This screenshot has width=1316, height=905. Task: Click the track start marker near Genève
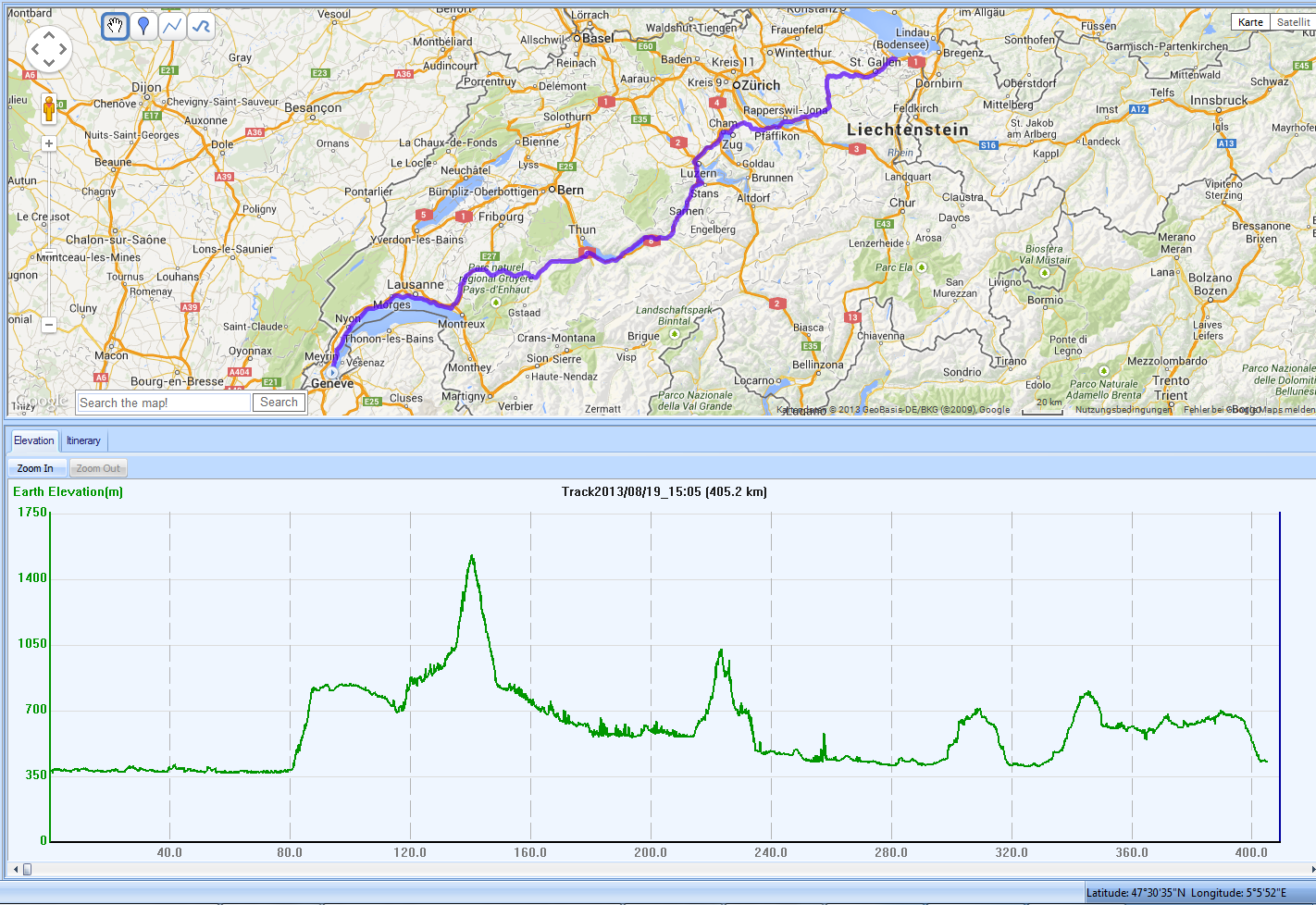tap(333, 373)
